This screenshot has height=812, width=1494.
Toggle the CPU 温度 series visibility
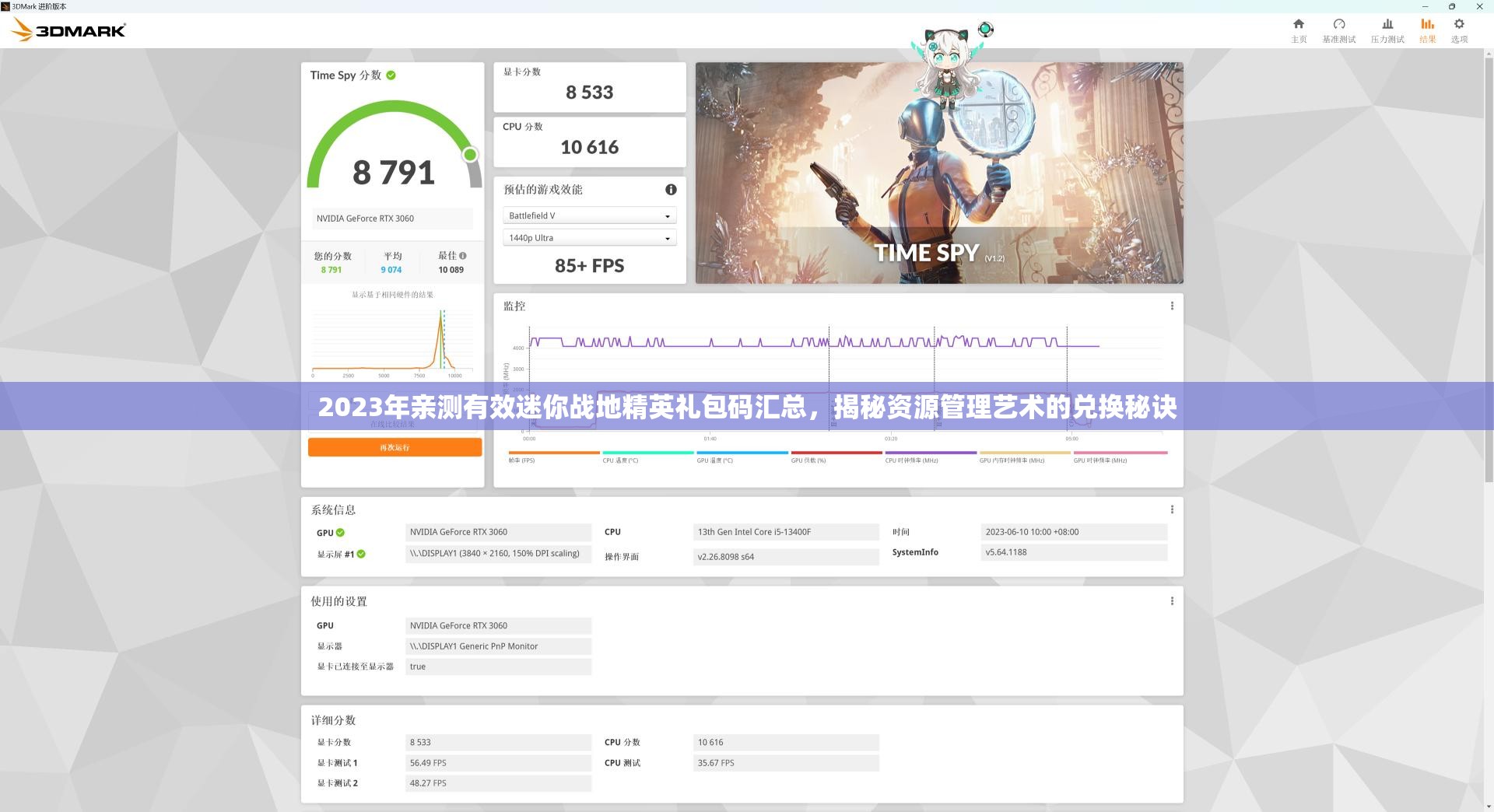[x=622, y=460]
